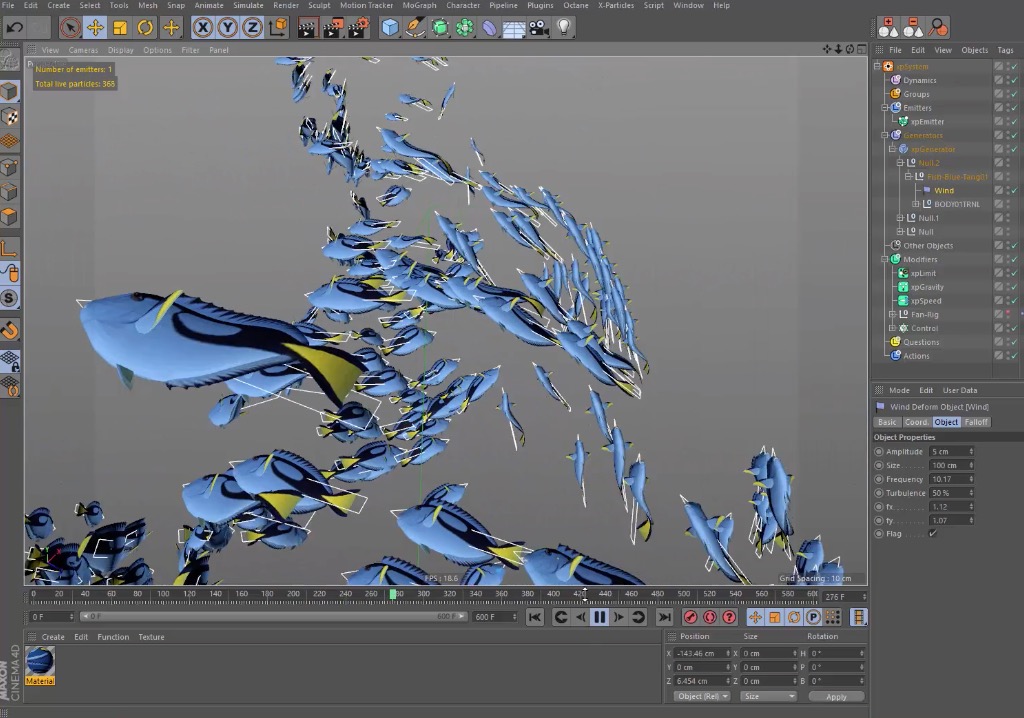Switch to the Falloff tab
This screenshot has height=718, width=1024.
click(x=977, y=422)
